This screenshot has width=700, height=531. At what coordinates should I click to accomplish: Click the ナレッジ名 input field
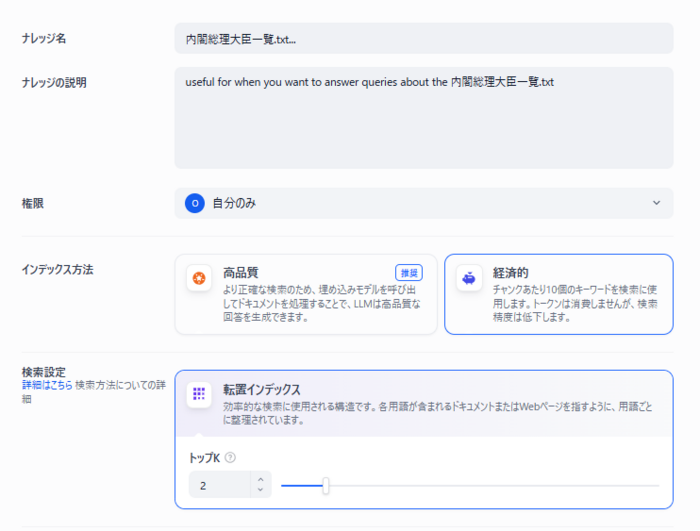pyautogui.click(x=424, y=39)
